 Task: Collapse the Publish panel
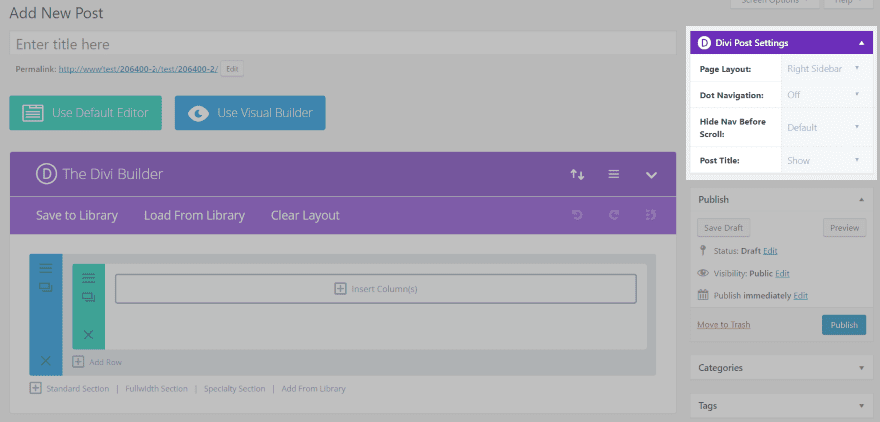coord(861,199)
